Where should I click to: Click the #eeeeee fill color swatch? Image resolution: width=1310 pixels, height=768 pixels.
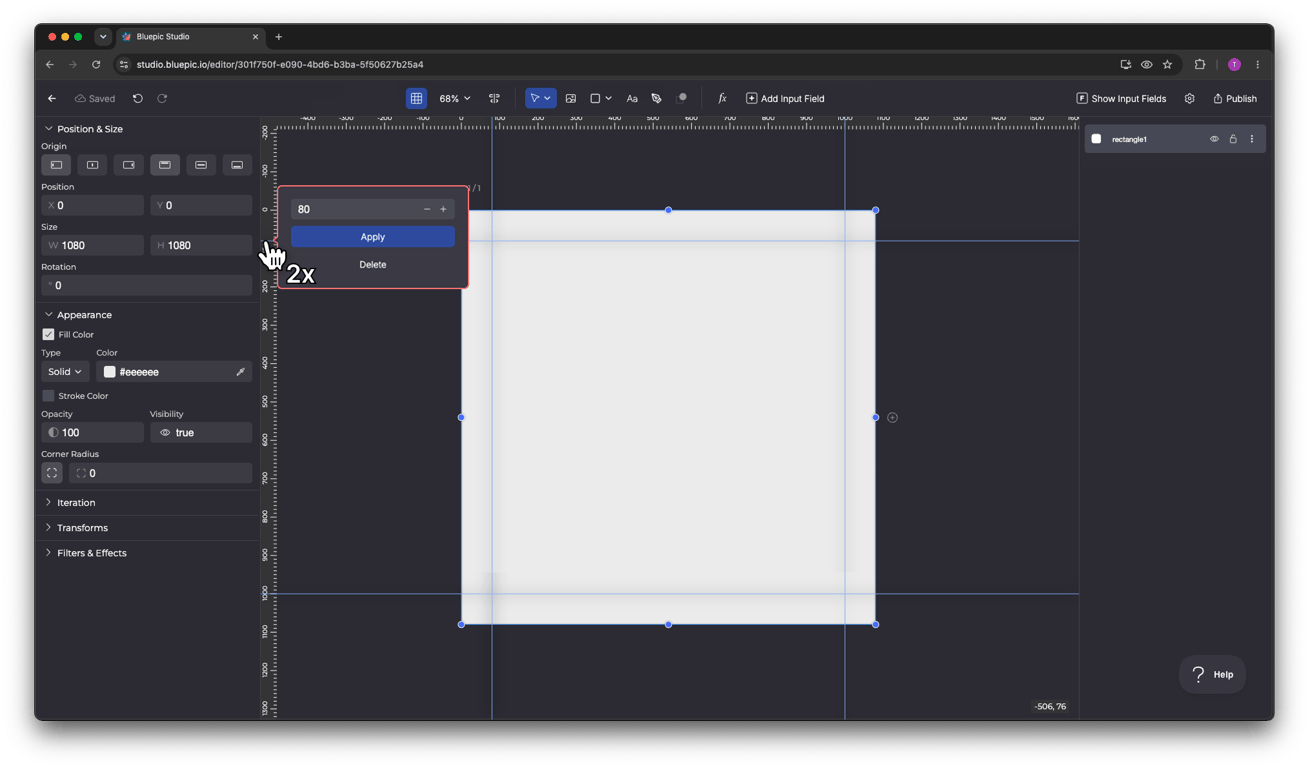tap(110, 372)
